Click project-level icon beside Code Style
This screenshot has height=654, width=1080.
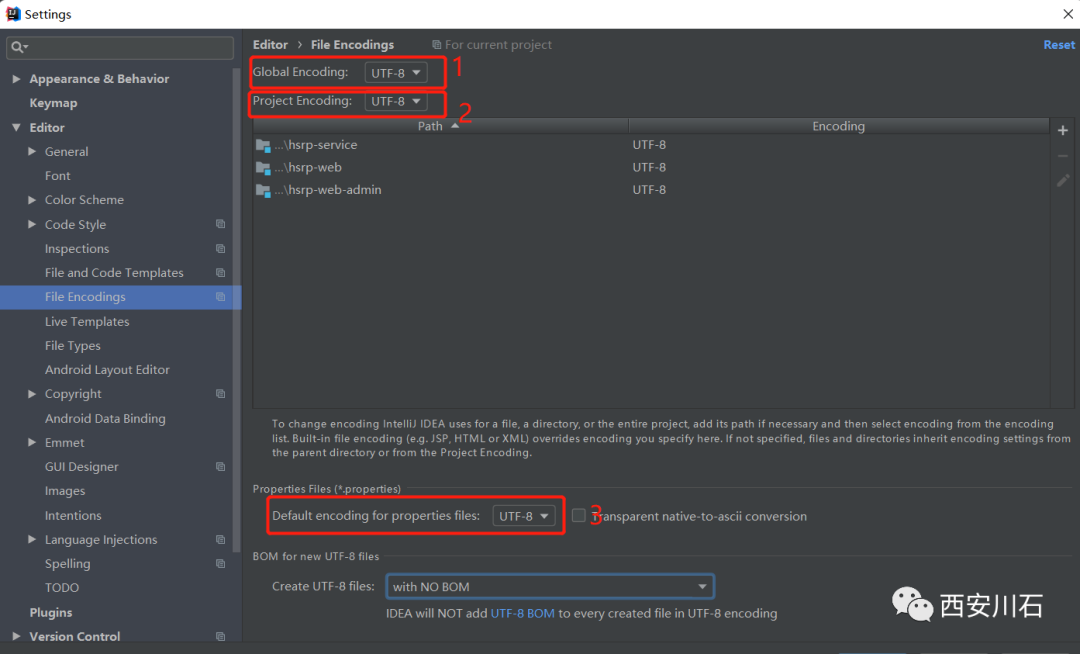[220, 224]
